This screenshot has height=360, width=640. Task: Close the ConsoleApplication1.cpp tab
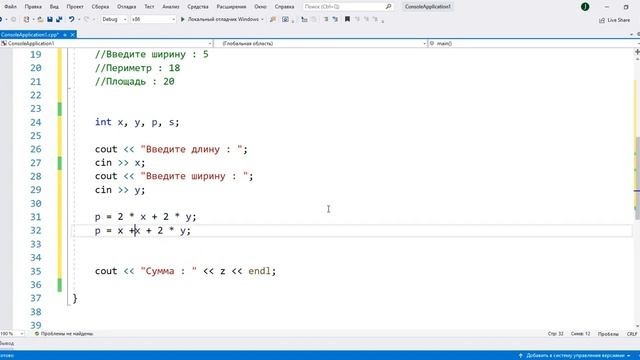72,35
